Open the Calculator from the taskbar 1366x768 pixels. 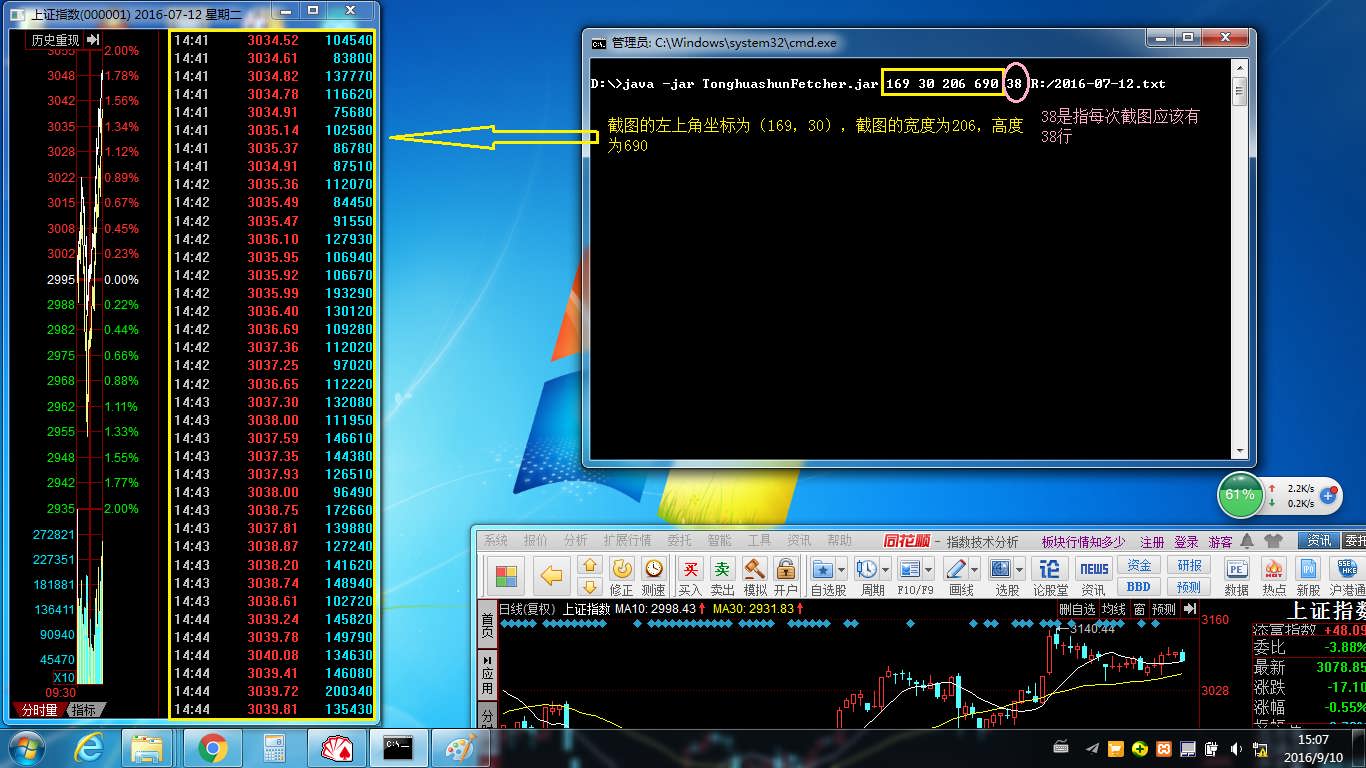coord(274,748)
